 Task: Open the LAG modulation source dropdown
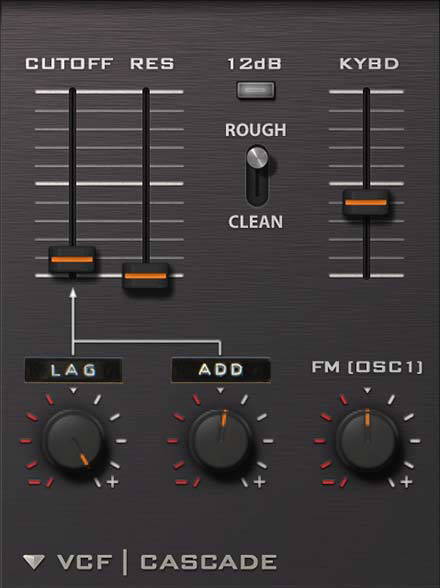tap(74, 370)
